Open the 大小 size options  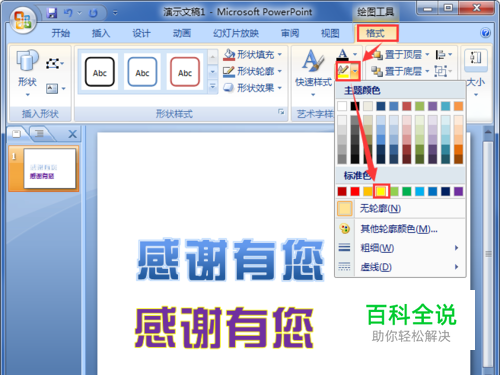click(476, 73)
